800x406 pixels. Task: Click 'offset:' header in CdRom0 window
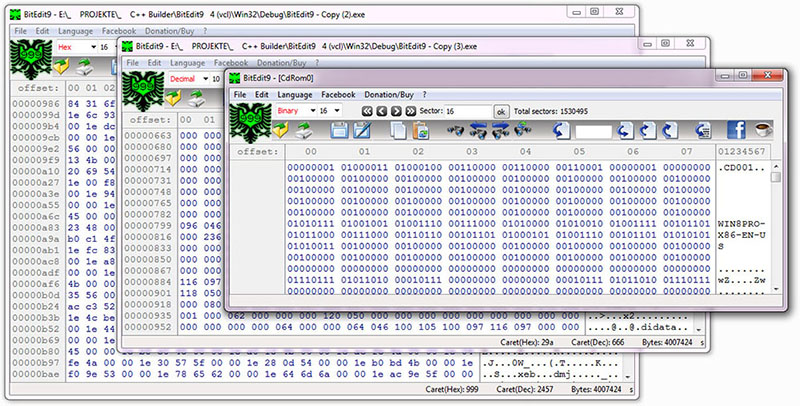[258, 151]
